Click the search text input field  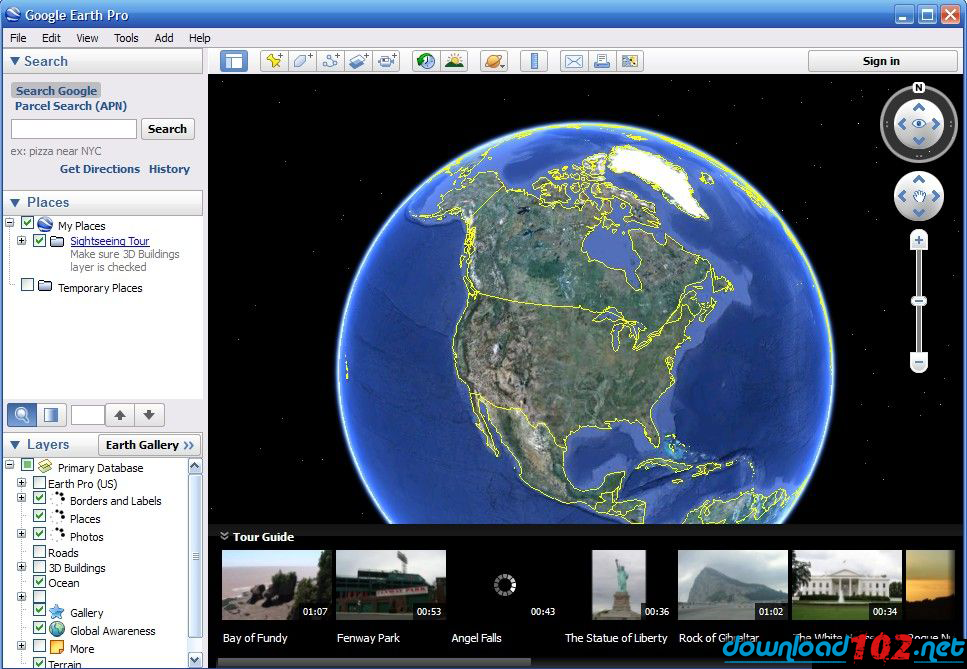point(74,129)
